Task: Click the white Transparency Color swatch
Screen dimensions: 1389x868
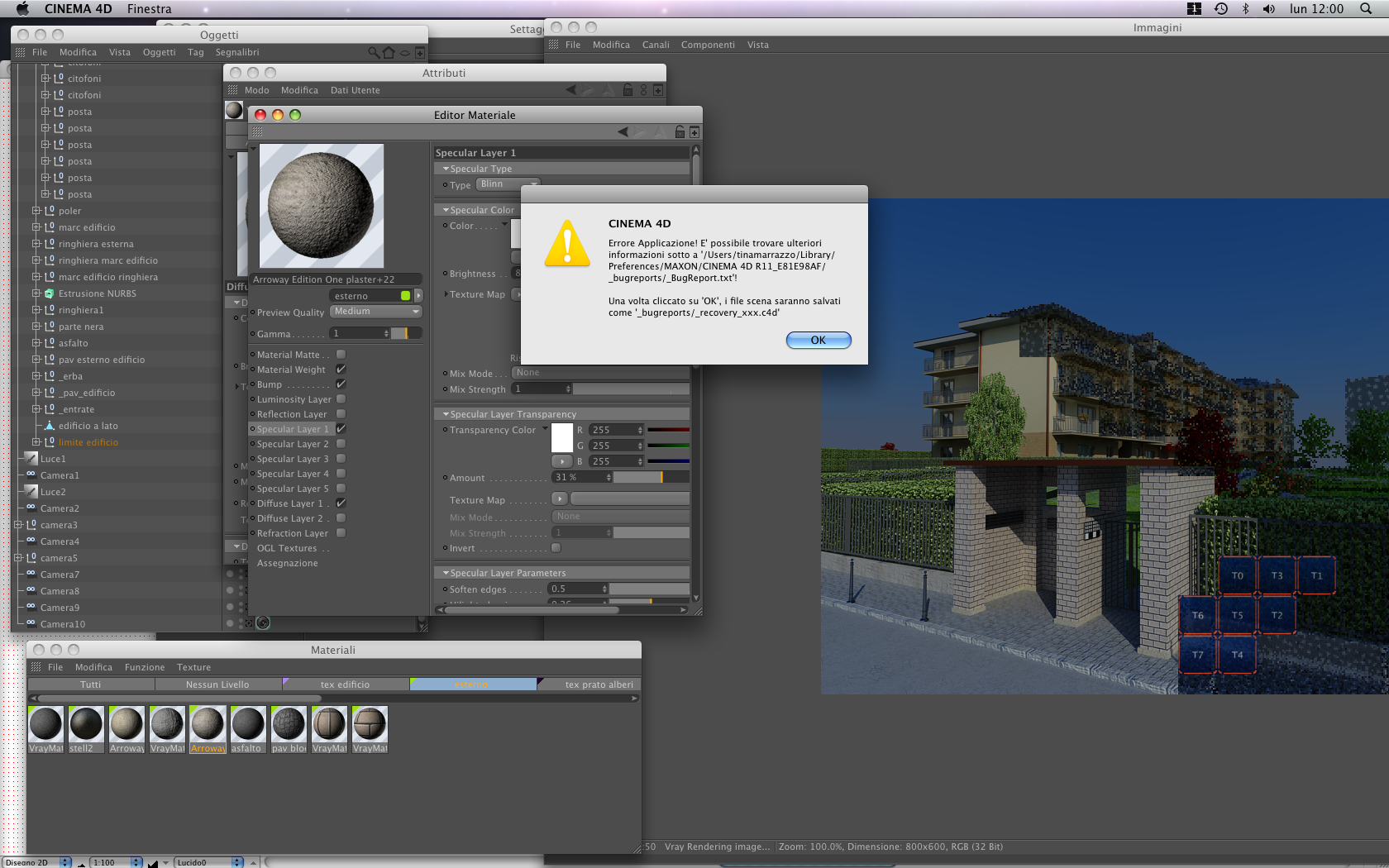Action: (562, 437)
